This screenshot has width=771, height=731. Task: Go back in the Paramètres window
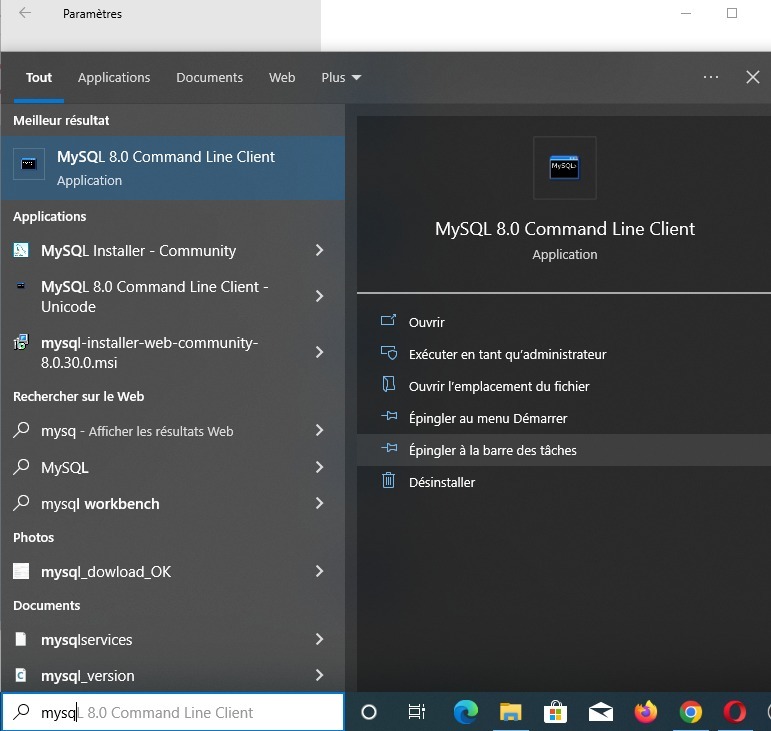click(25, 13)
